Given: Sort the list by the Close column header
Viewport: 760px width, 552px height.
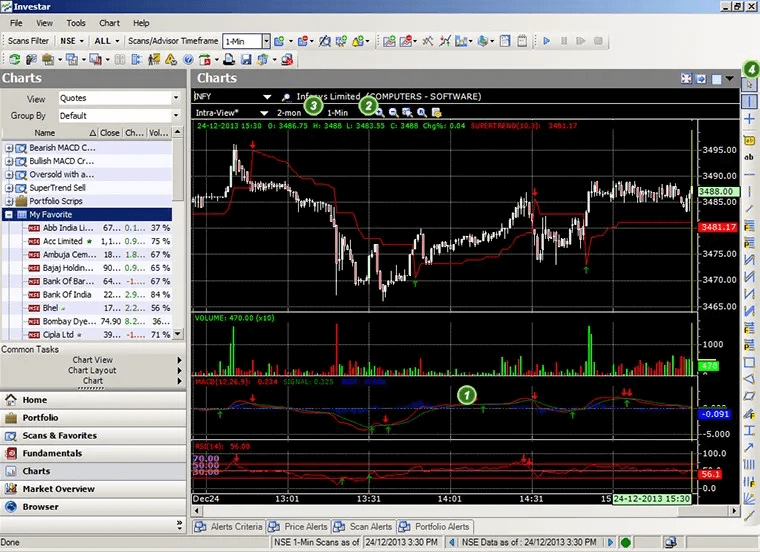Looking at the screenshot, I should pos(110,133).
